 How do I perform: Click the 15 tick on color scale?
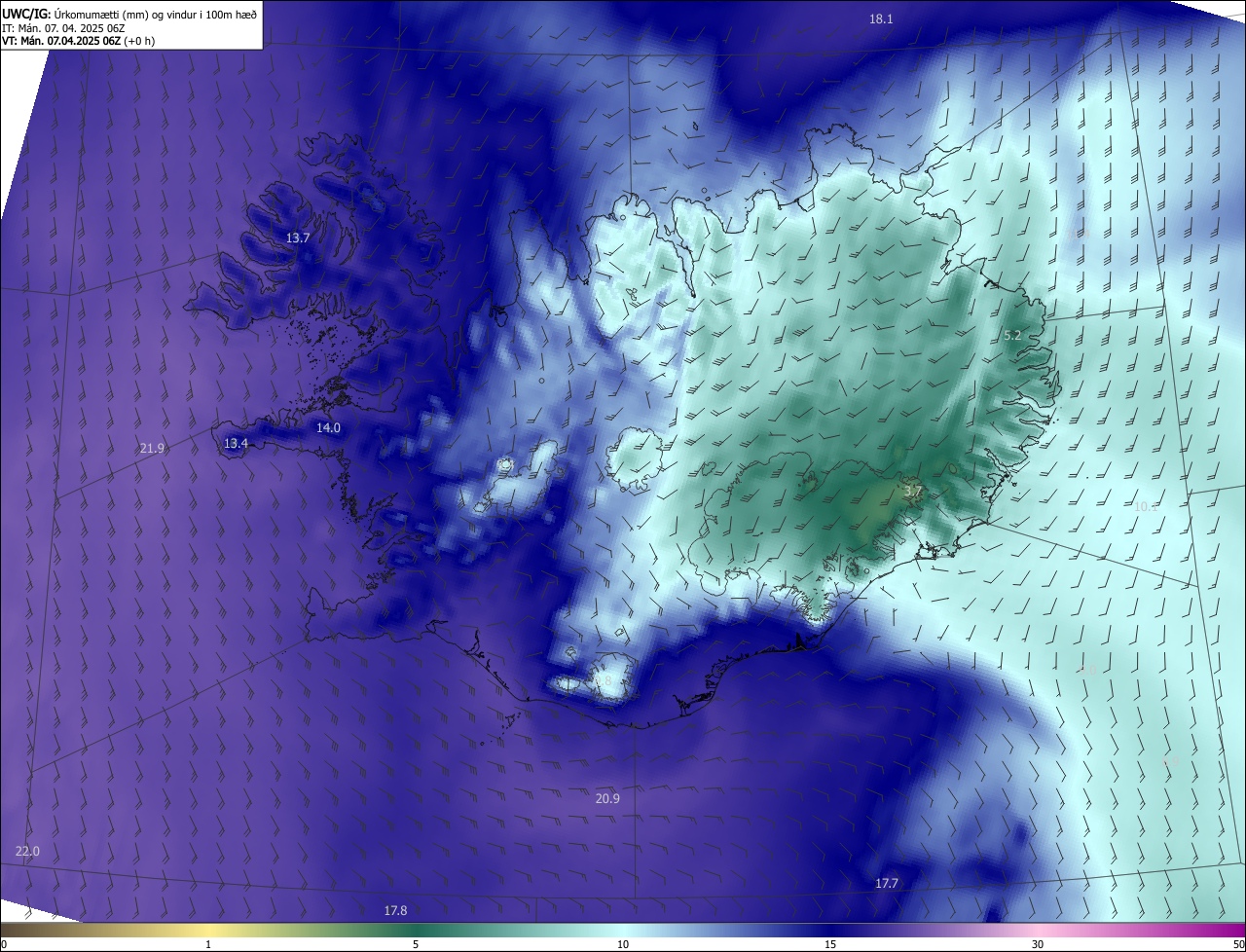point(830,944)
